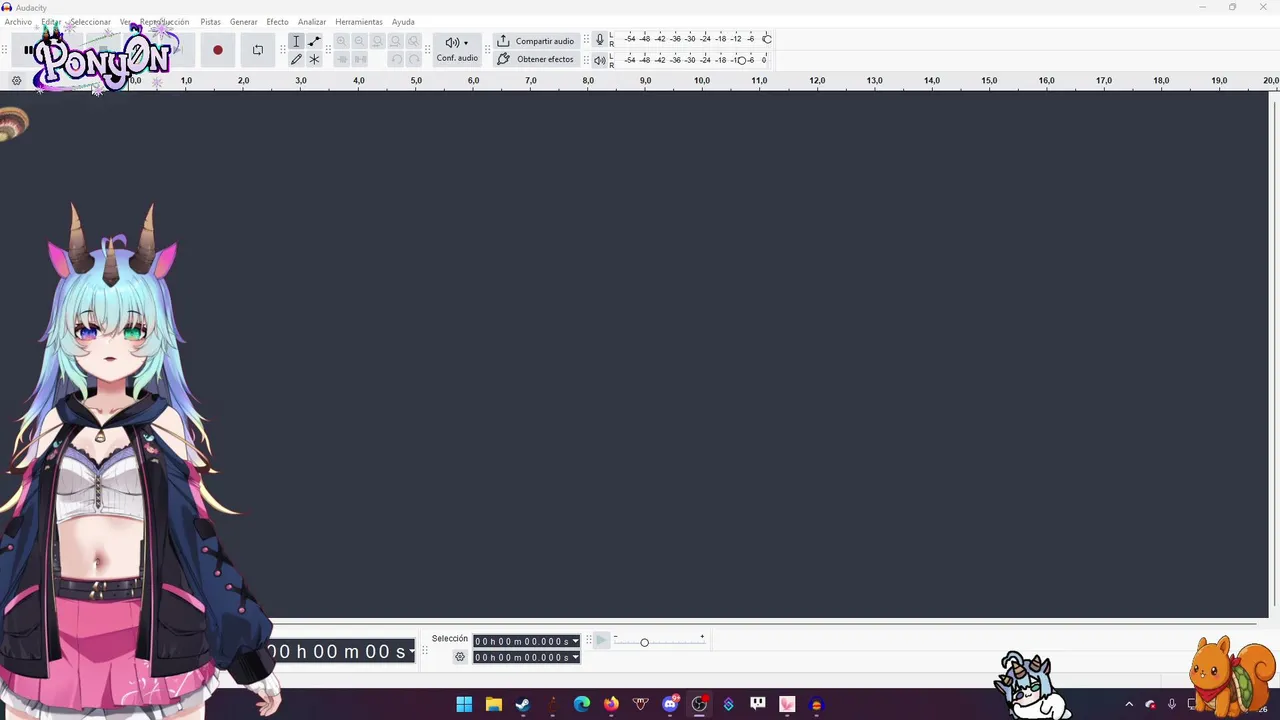This screenshot has width=1280, height=720.
Task: Show hidden system tray icons chevron
Action: (1129, 704)
